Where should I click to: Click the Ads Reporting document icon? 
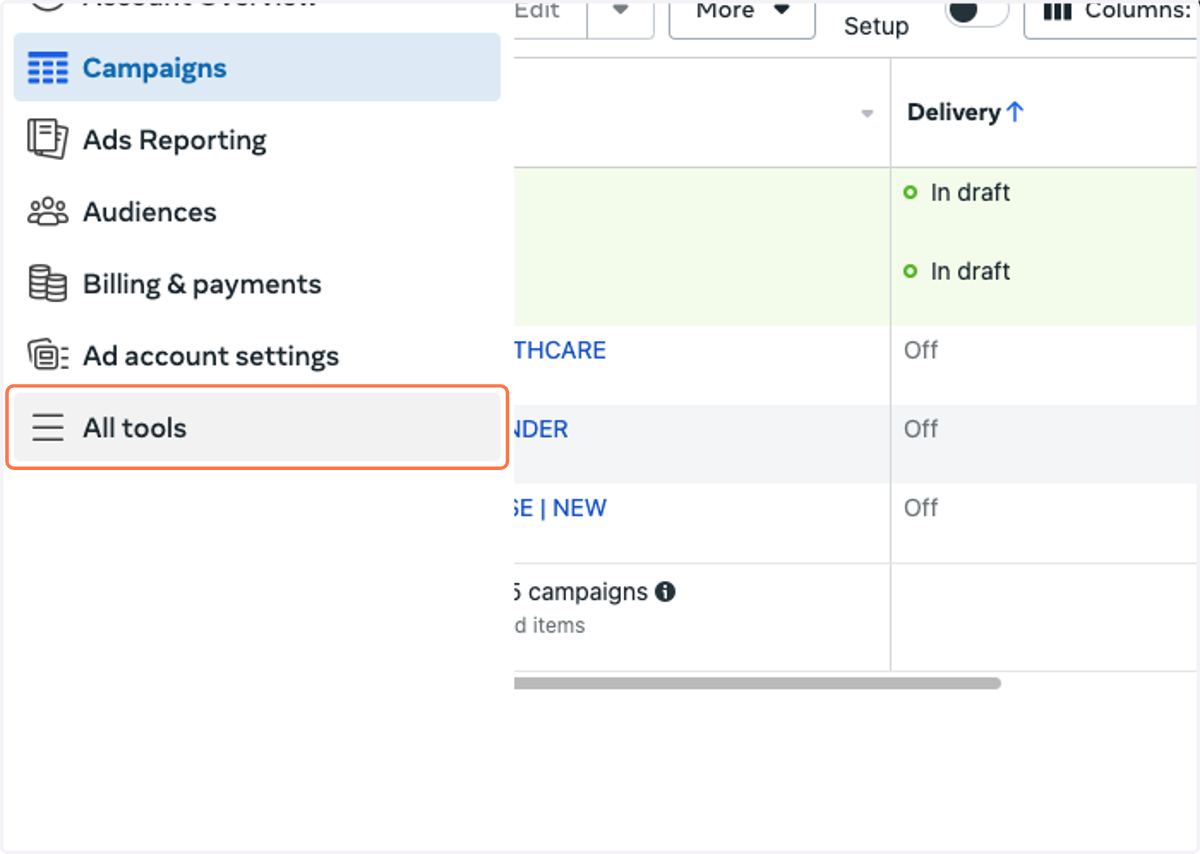pos(47,139)
